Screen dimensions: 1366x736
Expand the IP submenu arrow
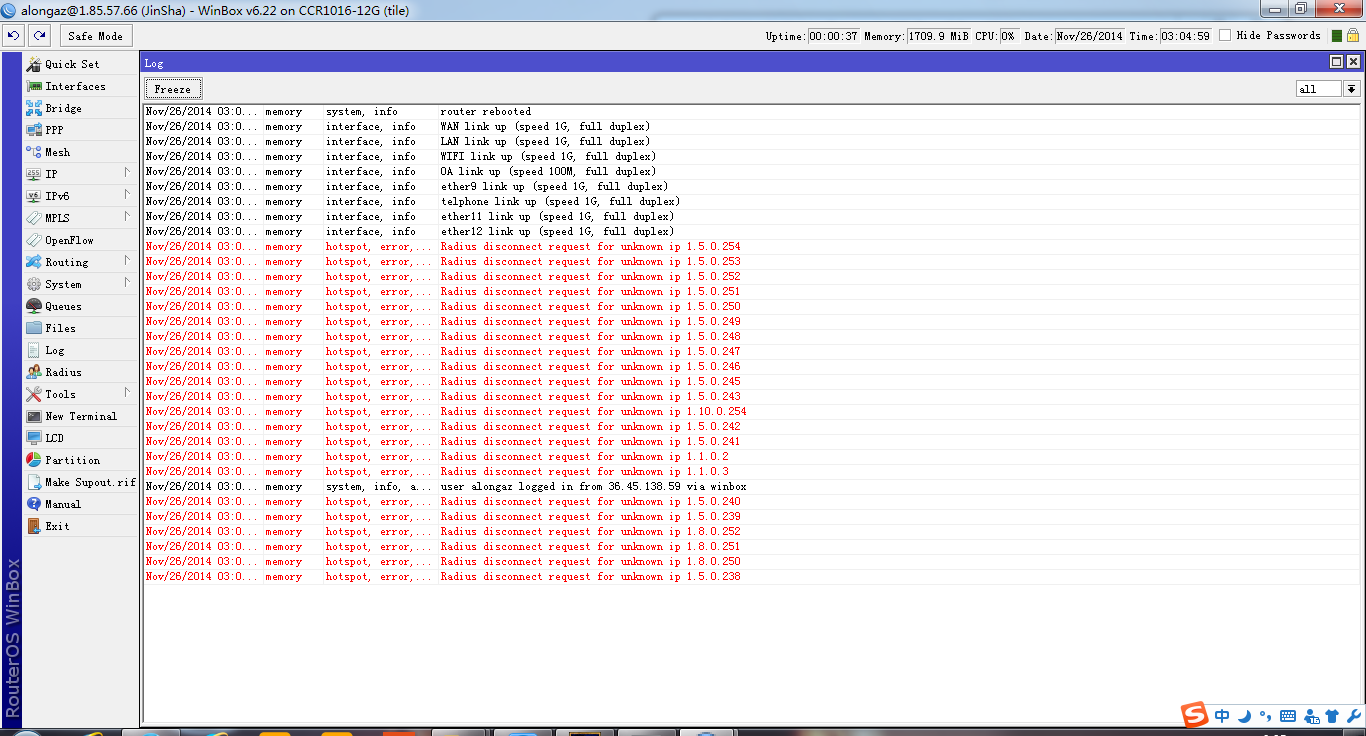point(127,173)
